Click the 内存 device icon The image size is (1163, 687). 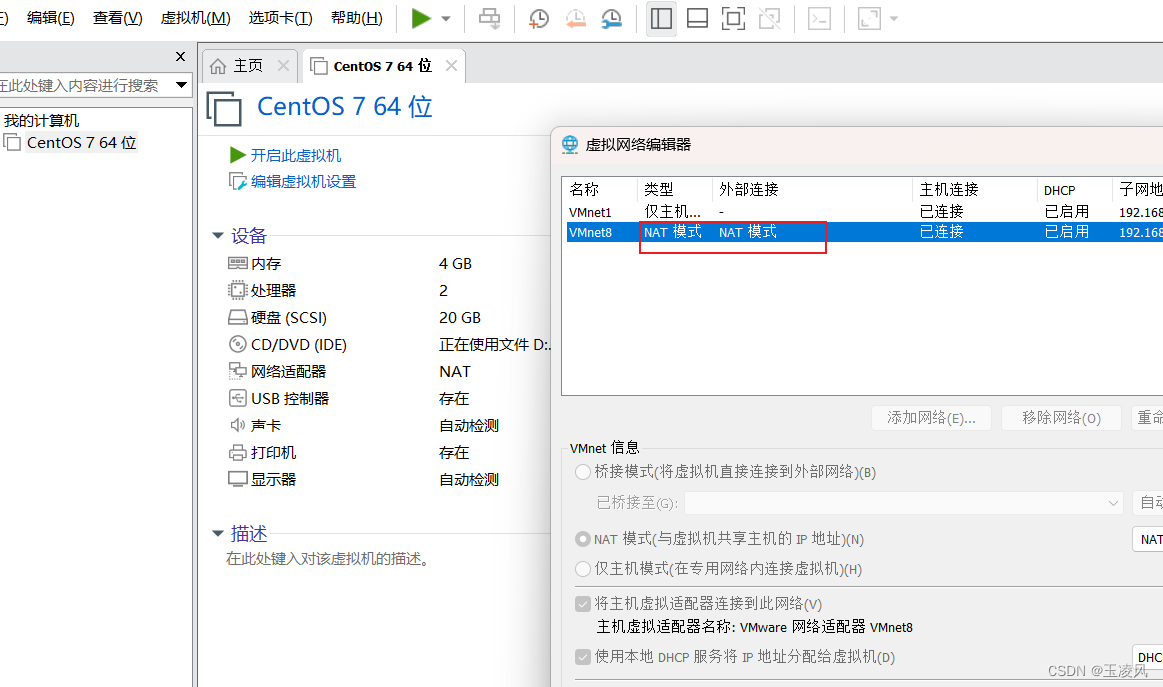(237, 263)
